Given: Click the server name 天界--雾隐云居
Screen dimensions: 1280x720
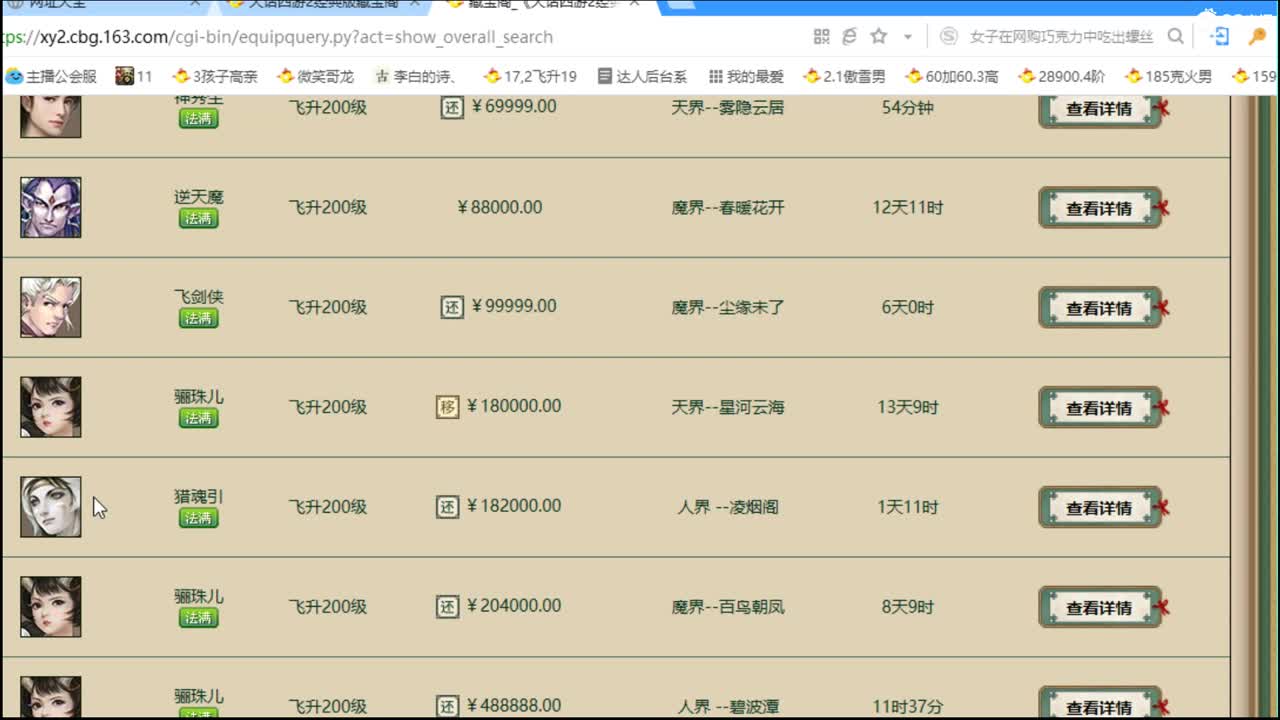Looking at the screenshot, I should [728, 107].
